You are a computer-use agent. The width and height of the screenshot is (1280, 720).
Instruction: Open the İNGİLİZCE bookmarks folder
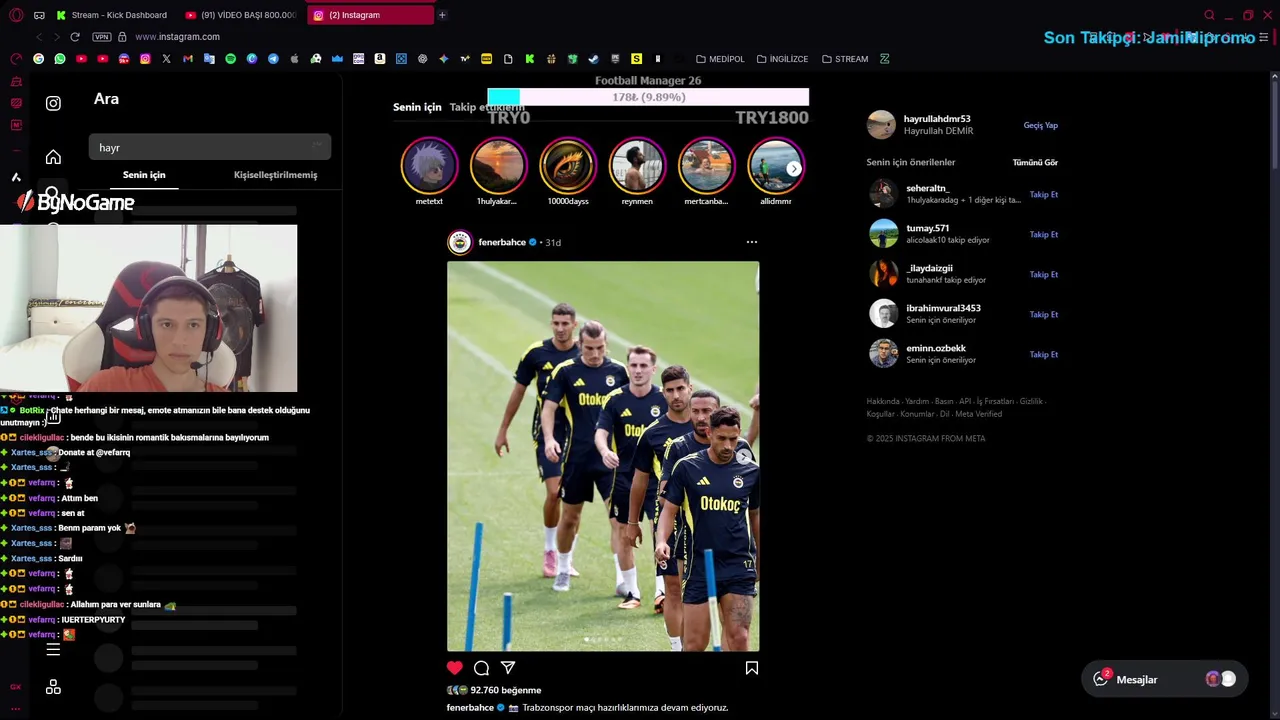(x=782, y=59)
